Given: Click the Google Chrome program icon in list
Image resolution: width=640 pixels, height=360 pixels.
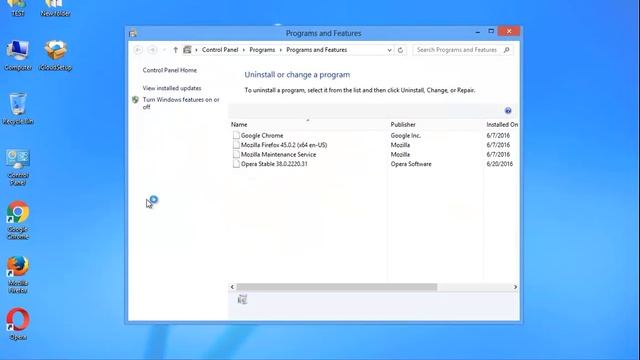Looking at the screenshot, I should tap(236, 135).
